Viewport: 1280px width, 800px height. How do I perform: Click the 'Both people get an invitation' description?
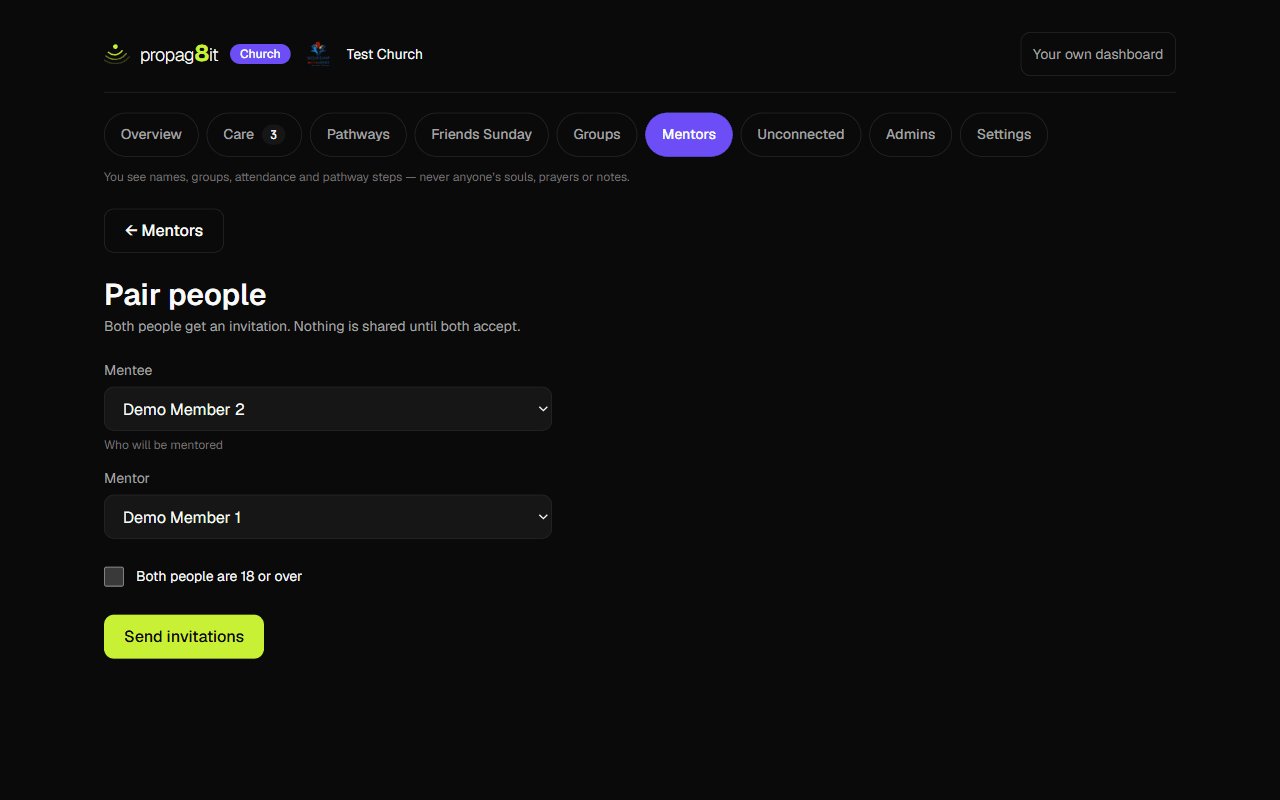tap(312, 326)
